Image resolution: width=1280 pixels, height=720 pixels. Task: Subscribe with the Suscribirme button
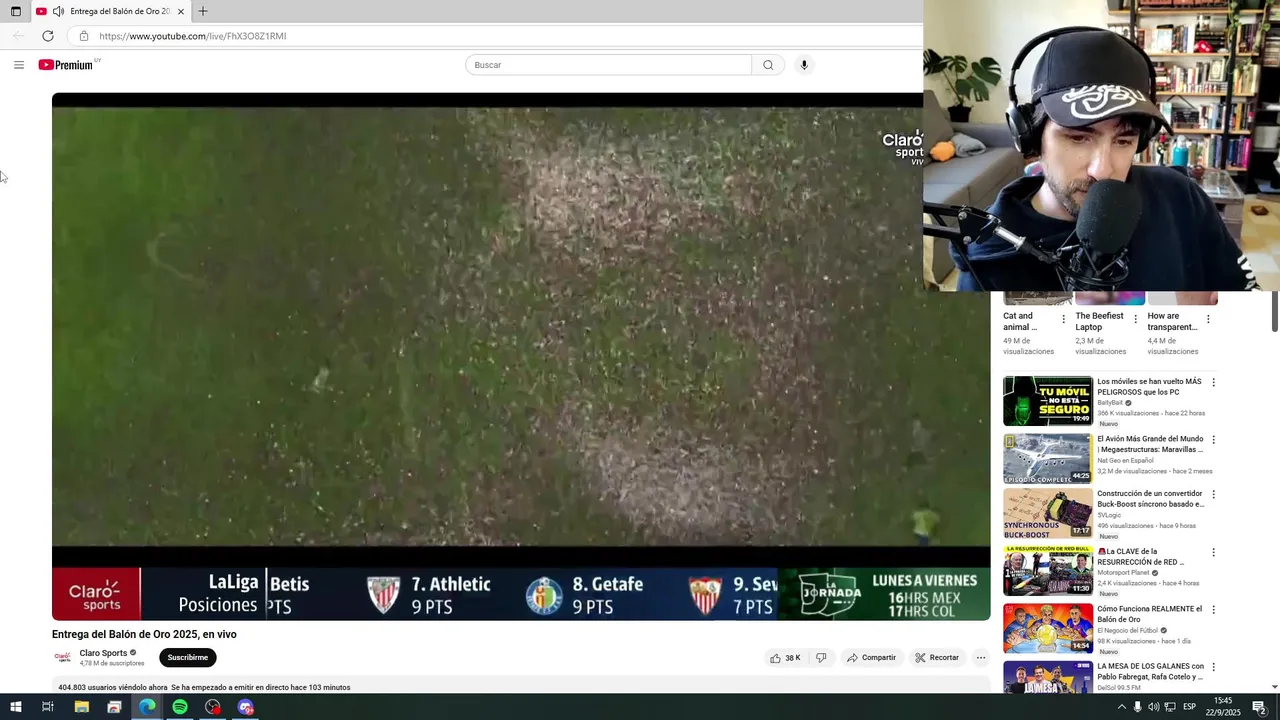click(187, 658)
